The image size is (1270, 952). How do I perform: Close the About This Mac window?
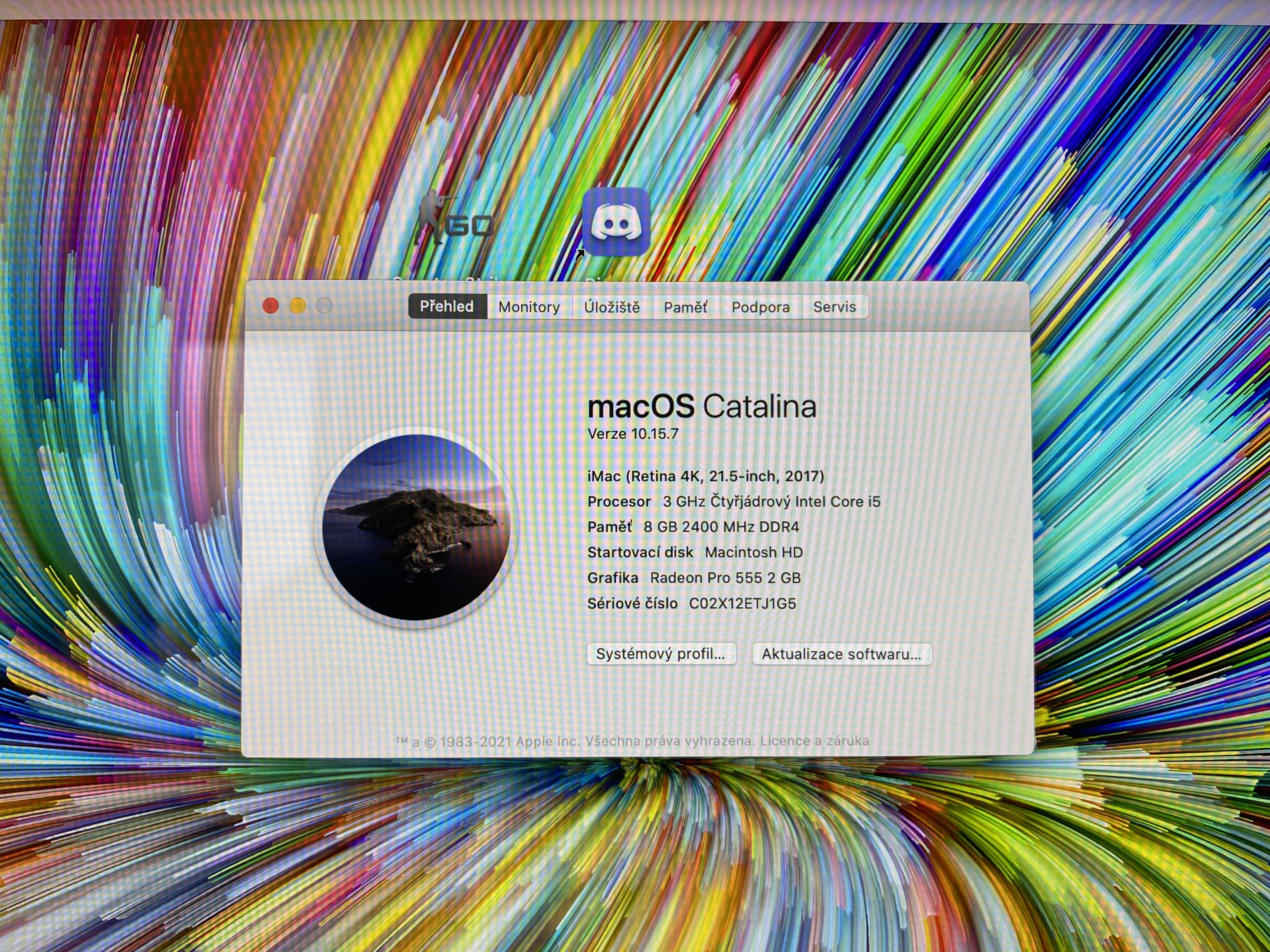coord(271,306)
